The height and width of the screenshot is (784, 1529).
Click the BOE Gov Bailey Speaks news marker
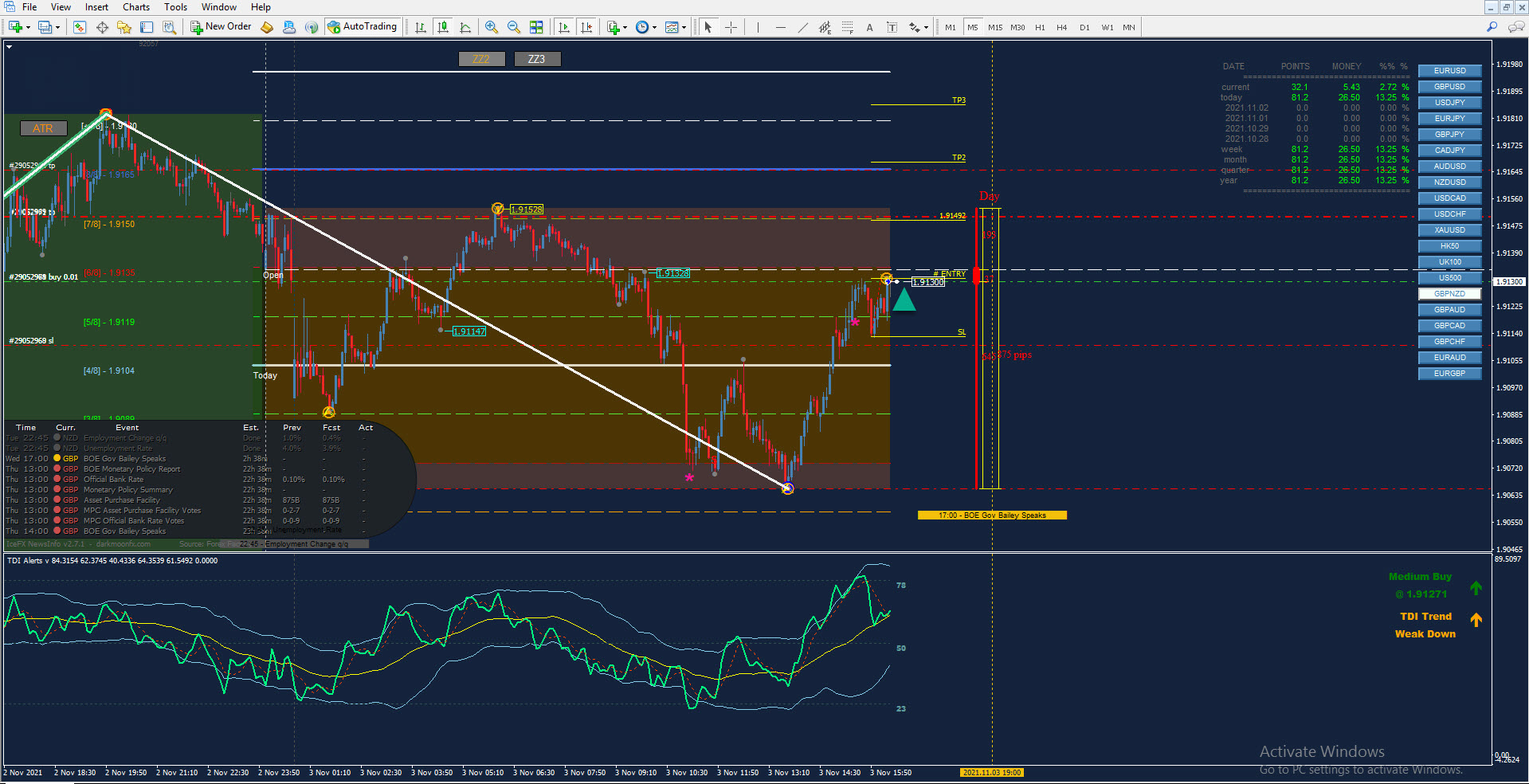[992, 515]
